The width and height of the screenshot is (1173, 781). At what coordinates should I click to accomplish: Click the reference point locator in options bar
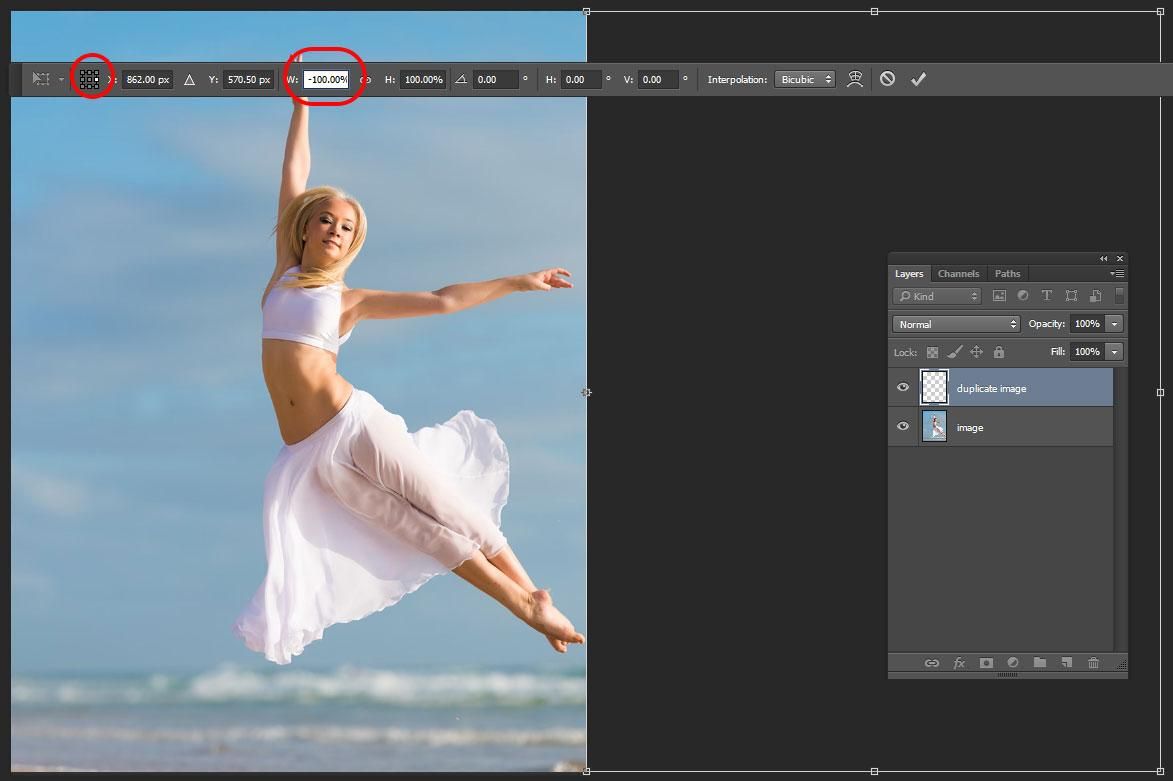click(x=89, y=78)
